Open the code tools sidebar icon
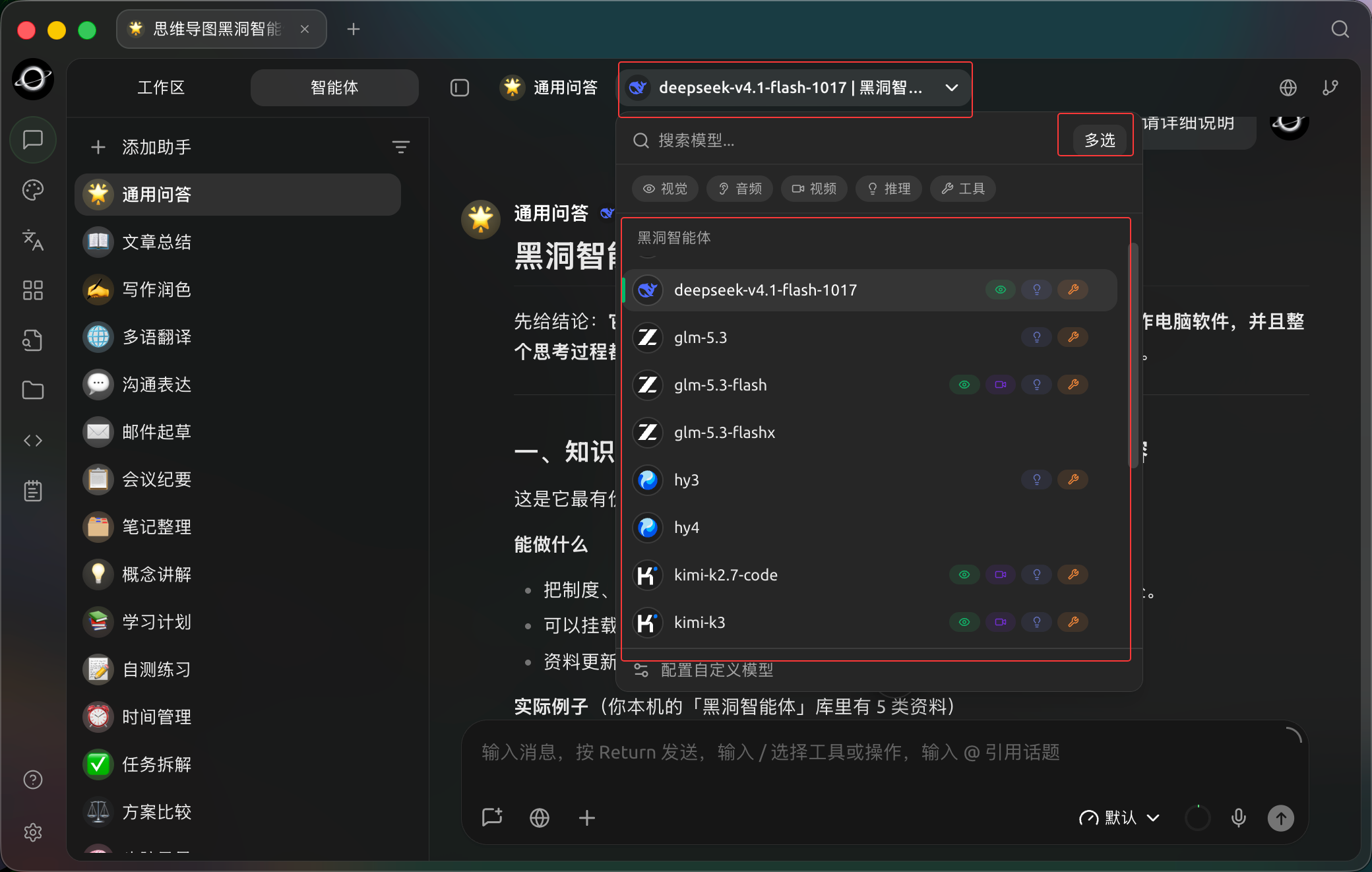Image resolution: width=1372 pixels, height=872 pixels. [33, 441]
